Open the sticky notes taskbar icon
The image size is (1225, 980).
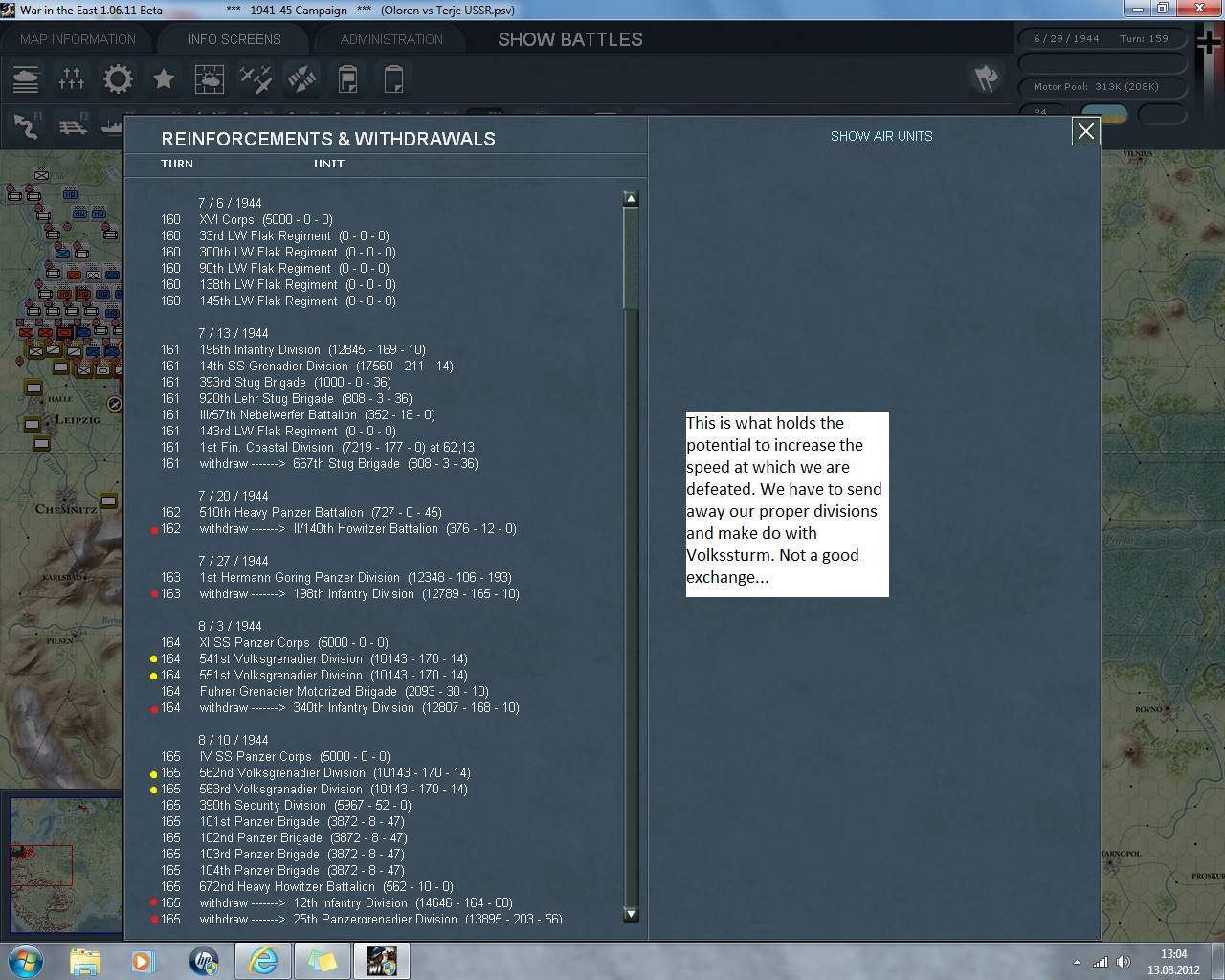[x=322, y=961]
